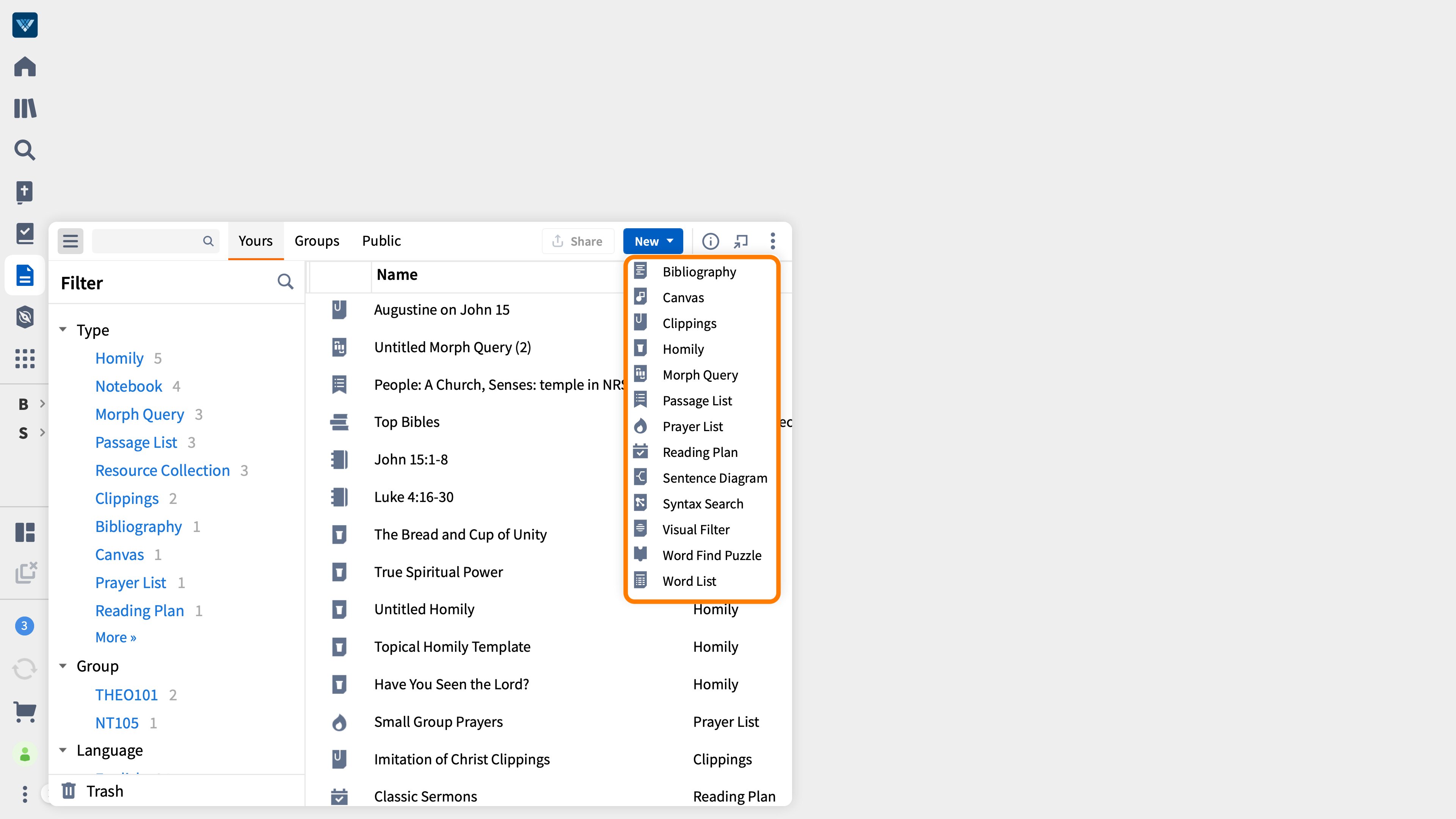Image resolution: width=1456 pixels, height=819 pixels.
Task: Switch to the Groups tab
Action: (x=317, y=241)
